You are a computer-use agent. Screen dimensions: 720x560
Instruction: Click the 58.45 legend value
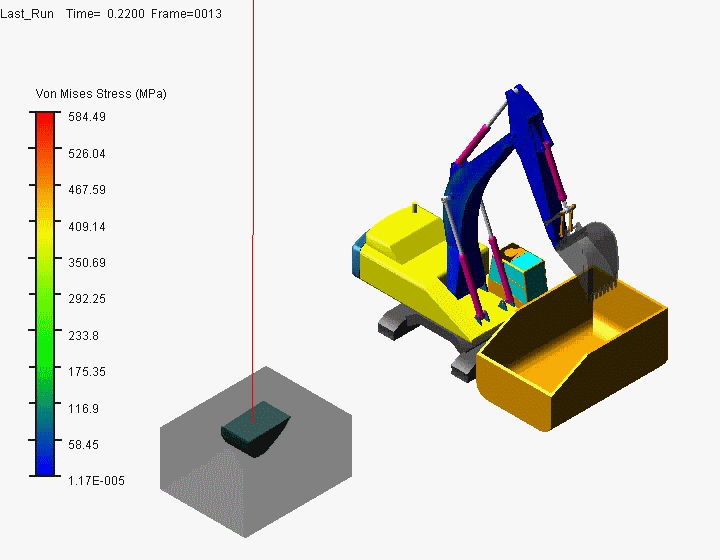(x=83, y=444)
